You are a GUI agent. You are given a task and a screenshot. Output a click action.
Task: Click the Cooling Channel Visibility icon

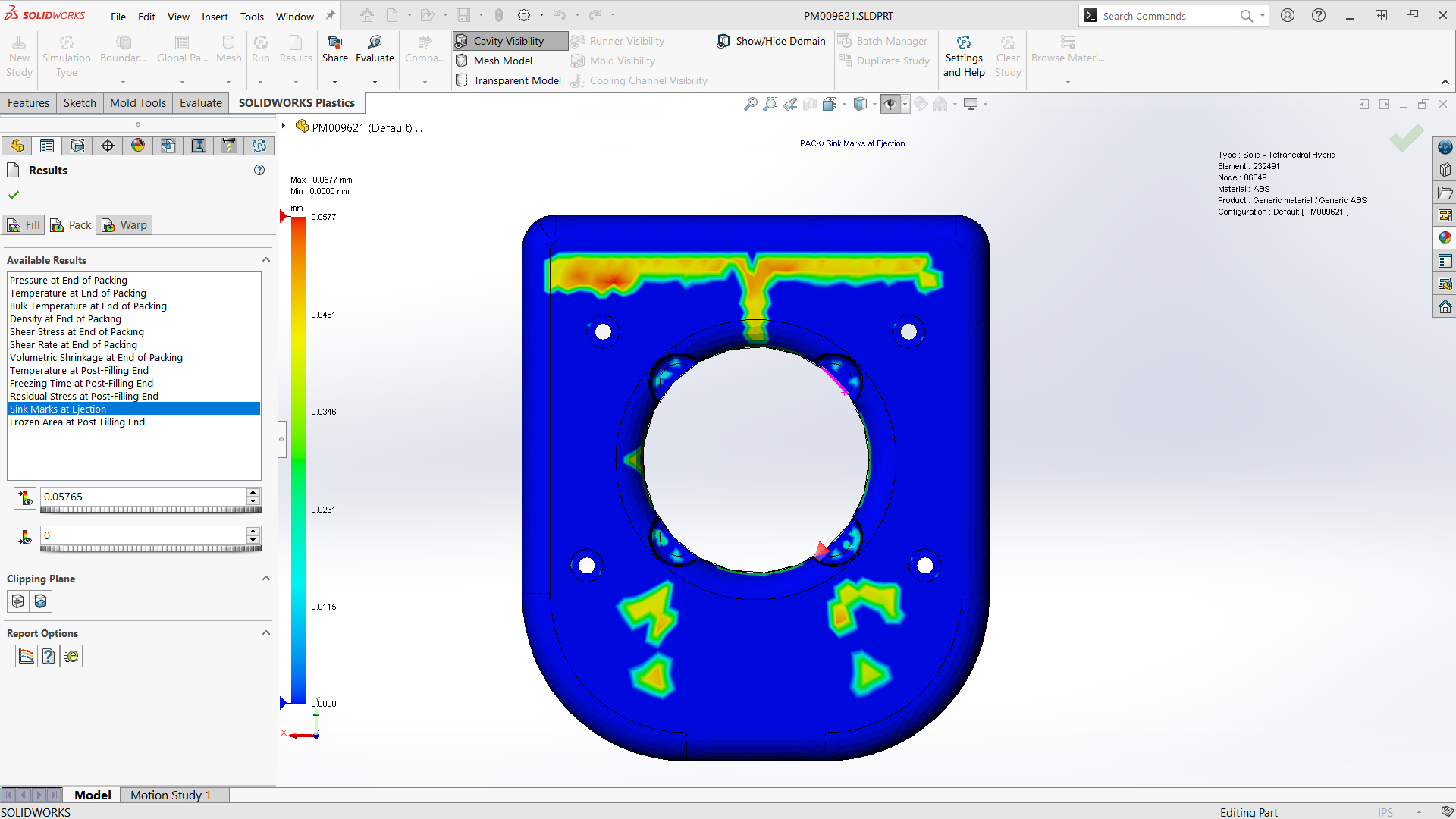pyautogui.click(x=579, y=80)
